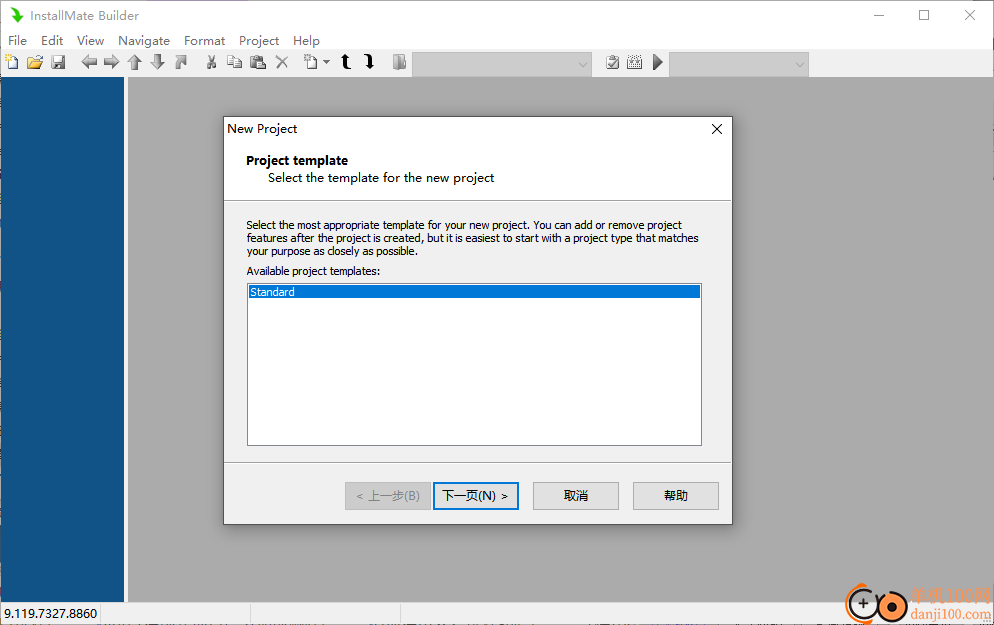Click the 取消 cancel button

tap(576, 496)
